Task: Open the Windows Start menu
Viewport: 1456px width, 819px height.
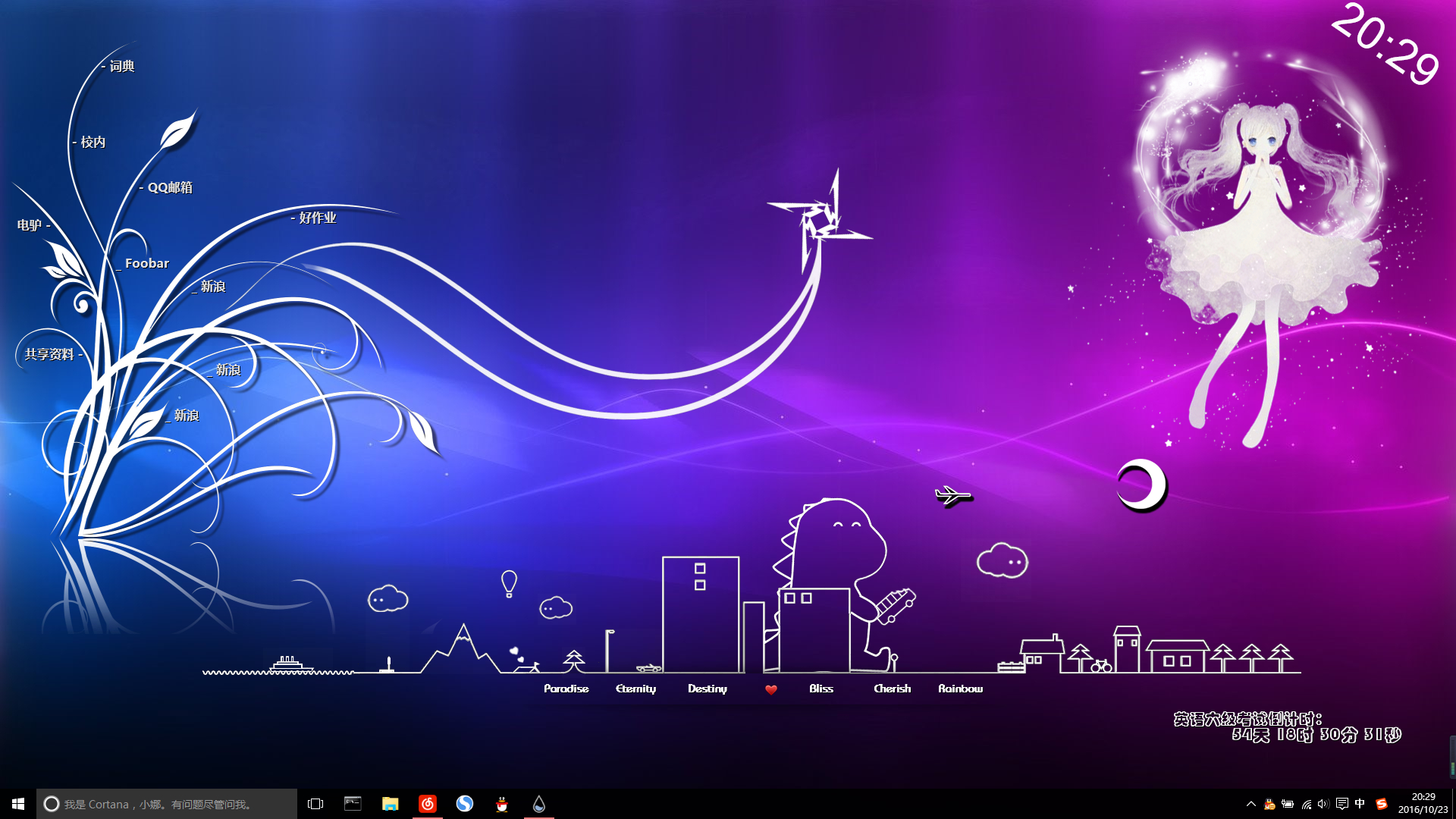Action: pos(18,804)
